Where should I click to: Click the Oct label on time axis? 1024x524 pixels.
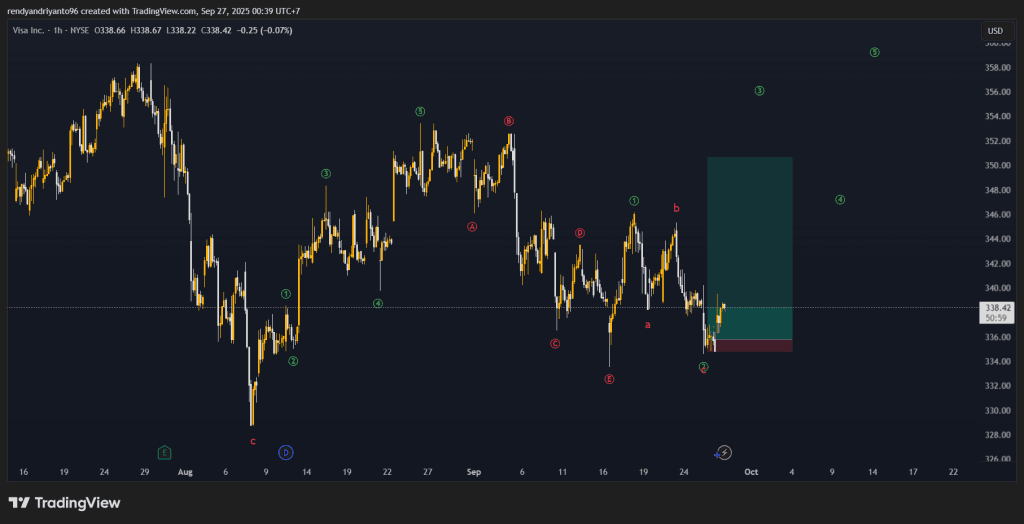point(750,471)
